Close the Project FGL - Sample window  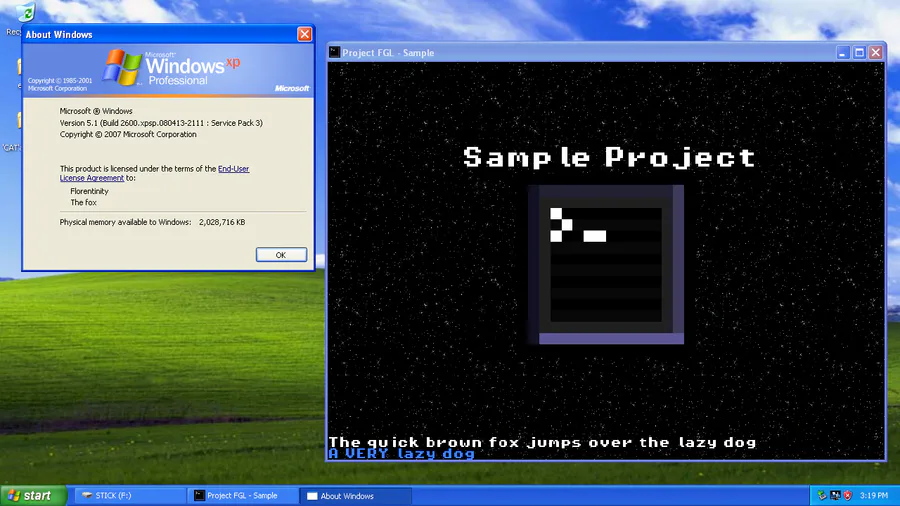click(876, 53)
